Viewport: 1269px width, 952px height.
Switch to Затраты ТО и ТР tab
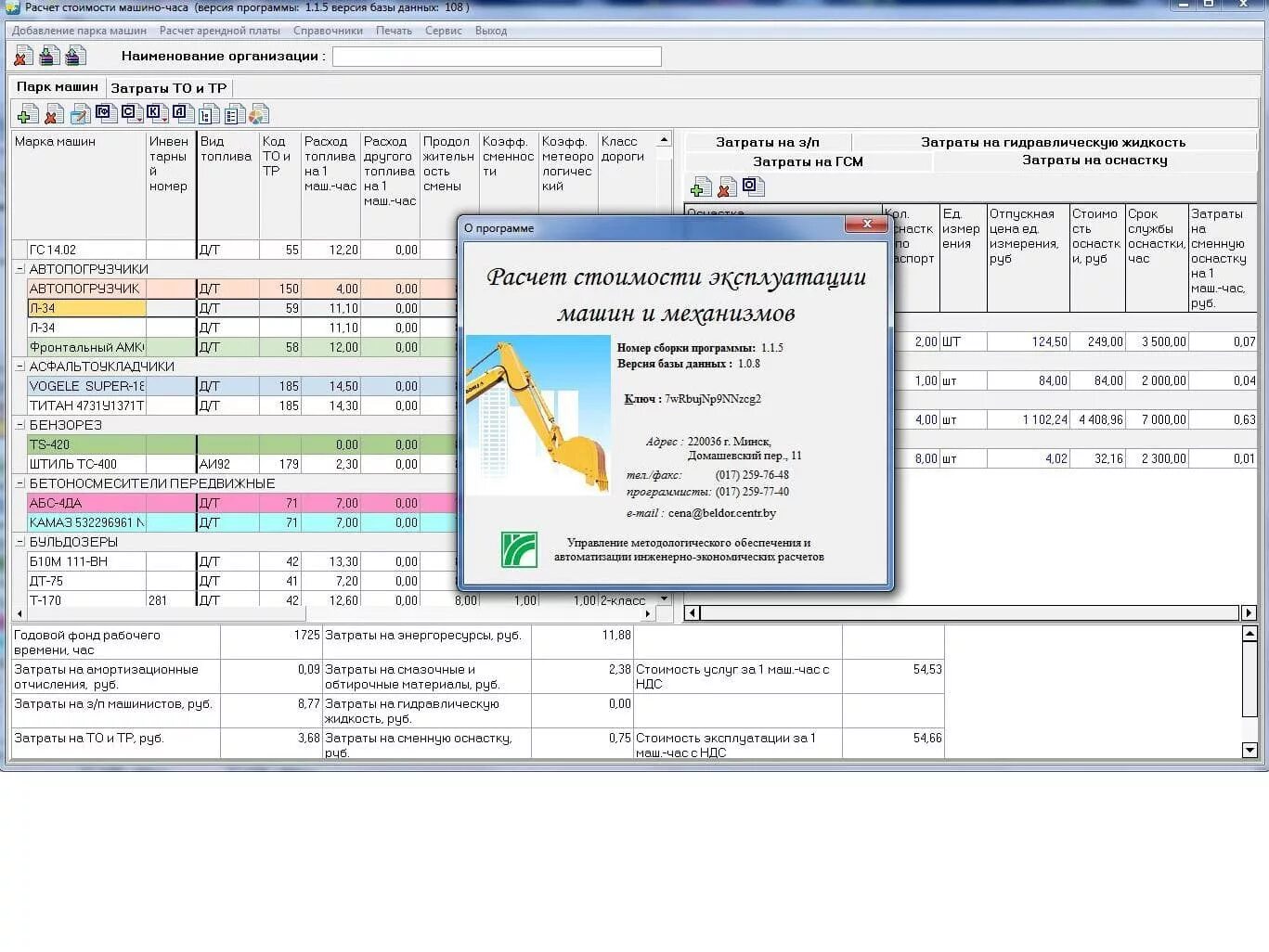168,88
